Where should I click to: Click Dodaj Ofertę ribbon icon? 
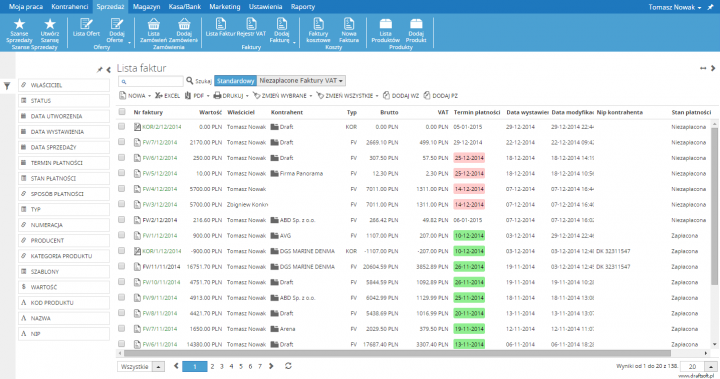tap(117, 24)
